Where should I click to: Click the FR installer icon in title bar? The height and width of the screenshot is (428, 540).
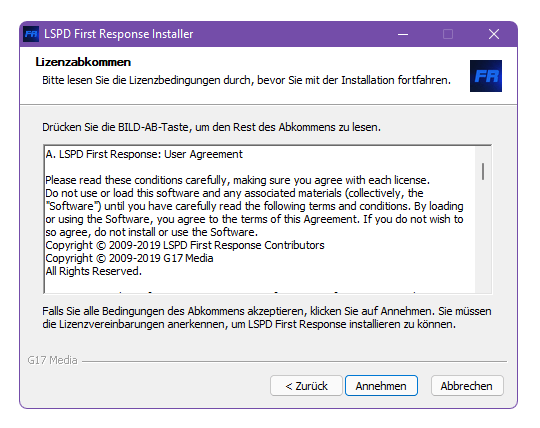(31, 34)
